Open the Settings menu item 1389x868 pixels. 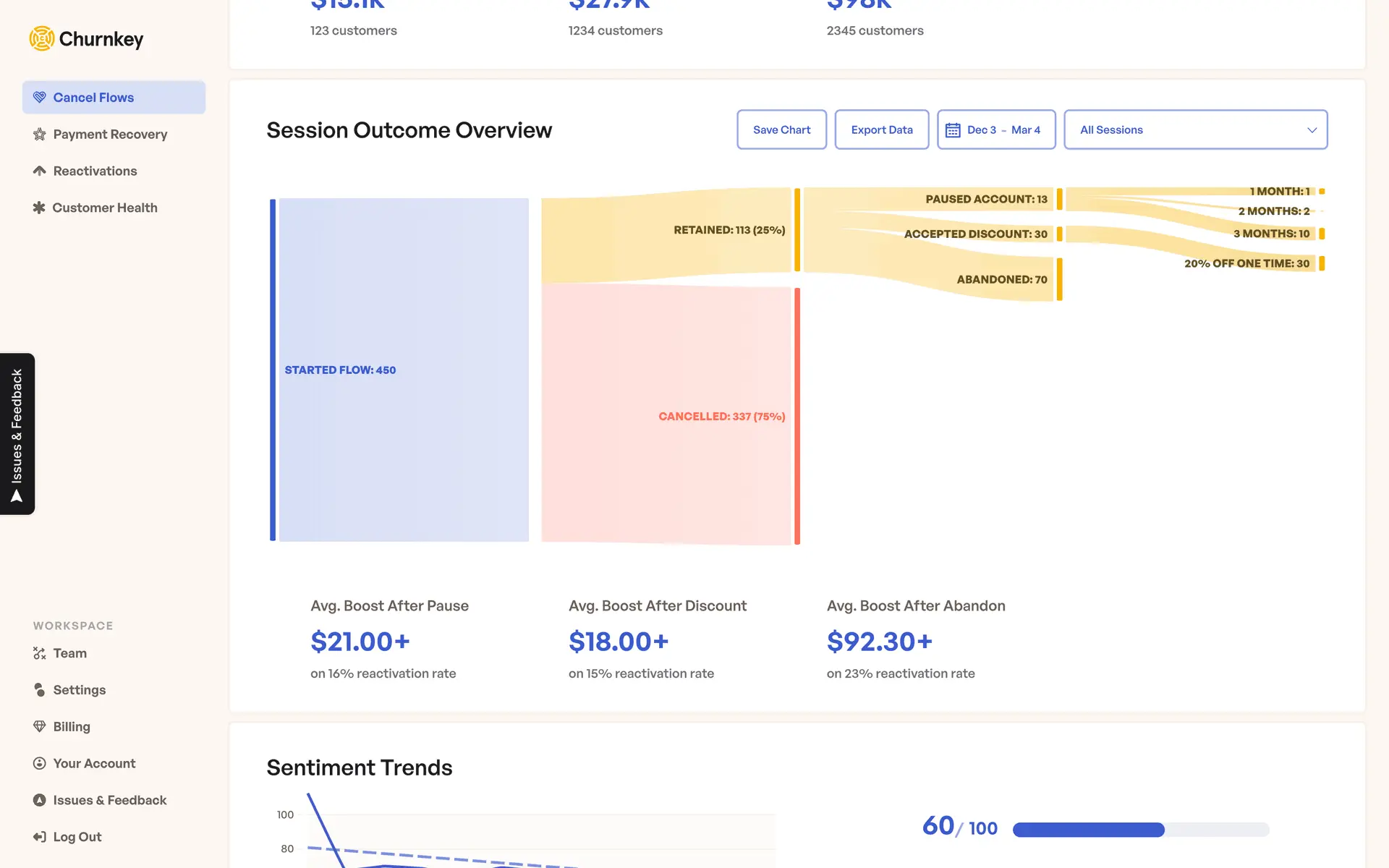point(79,690)
